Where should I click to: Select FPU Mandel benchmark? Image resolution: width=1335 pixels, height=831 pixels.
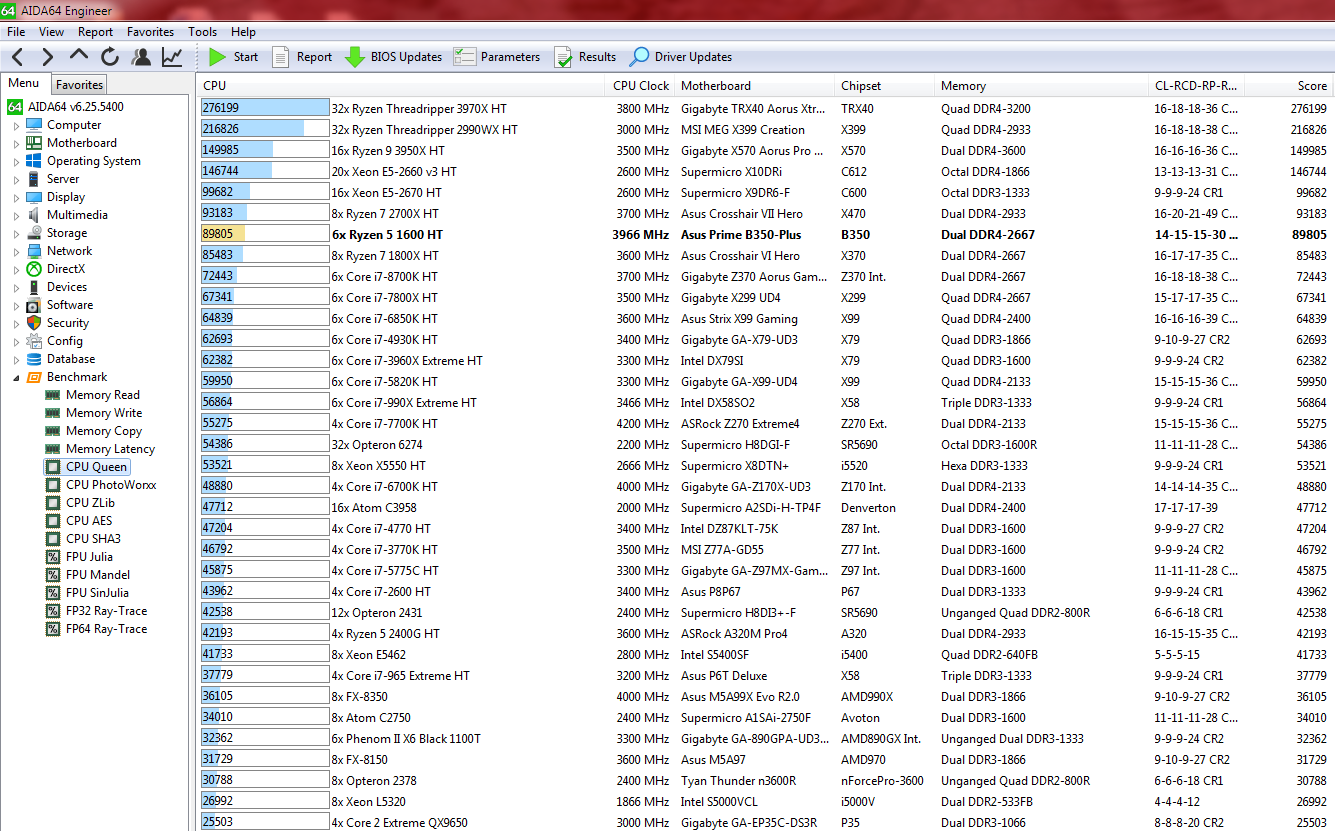click(x=97, y=575)
